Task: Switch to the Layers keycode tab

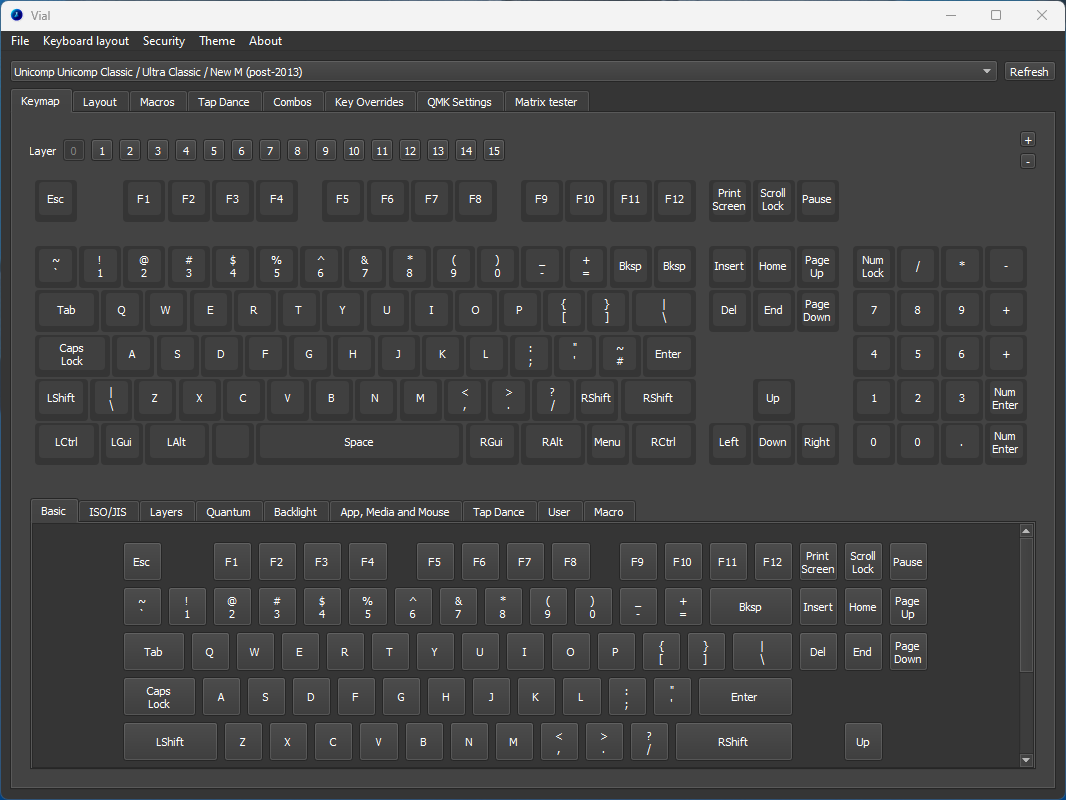Action: pos(167,512)
